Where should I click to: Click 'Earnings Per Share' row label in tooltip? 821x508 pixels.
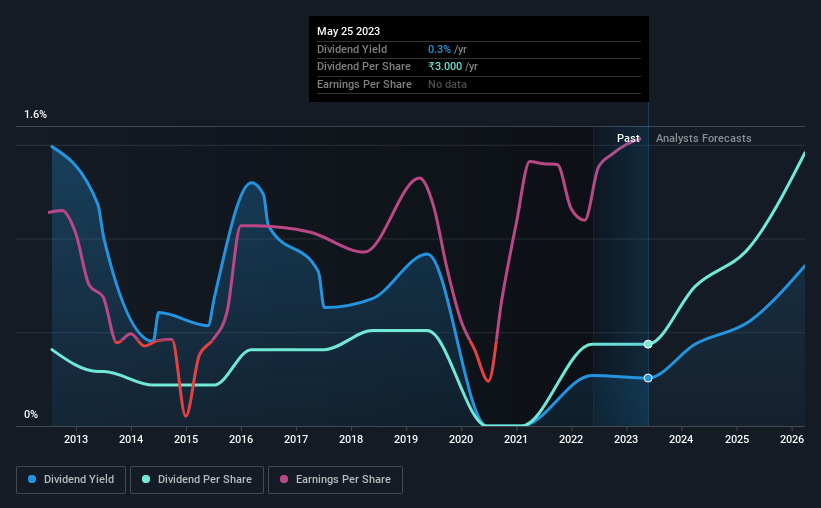click(364, 84)
